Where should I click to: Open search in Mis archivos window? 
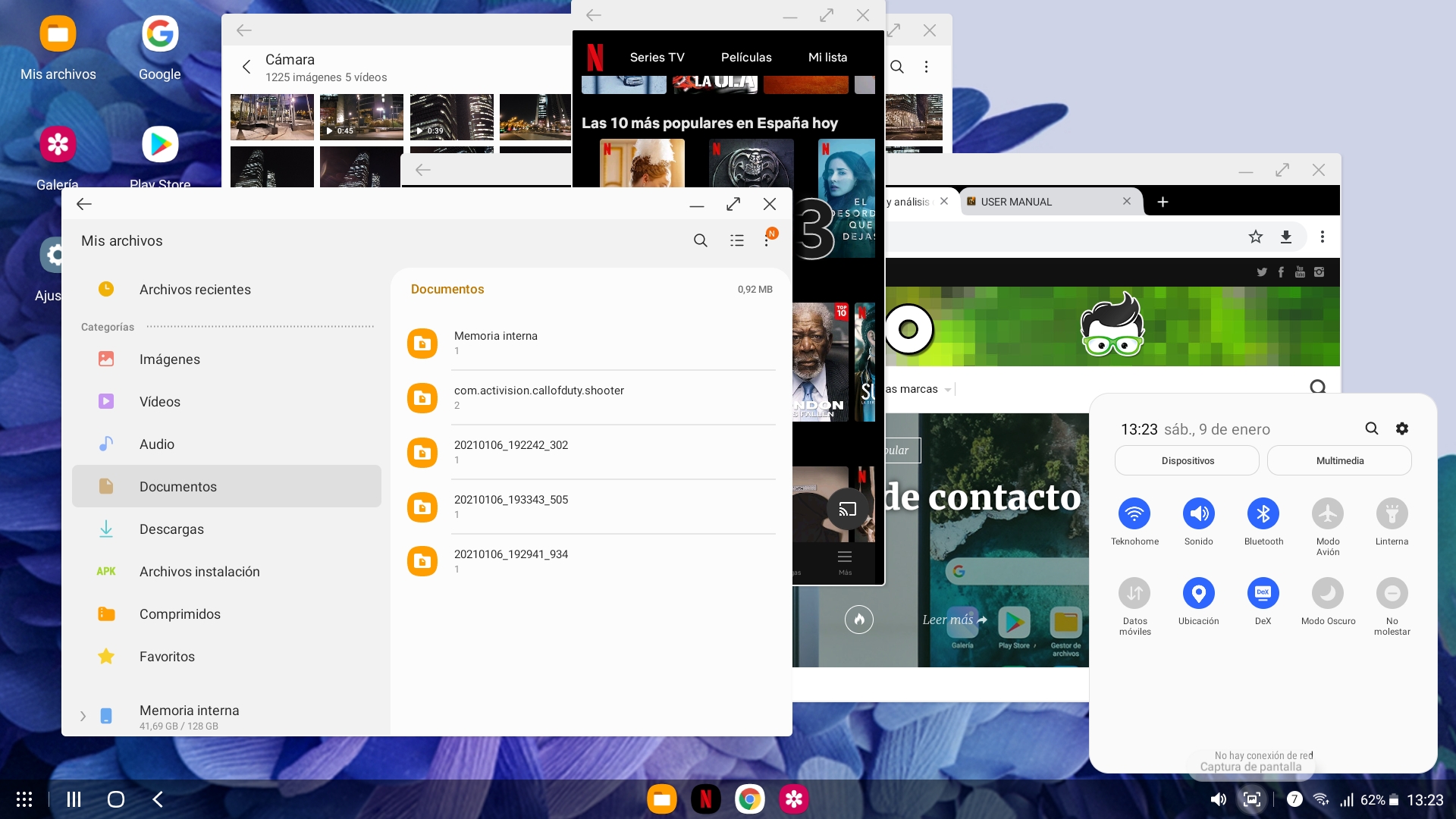(700, 240)
